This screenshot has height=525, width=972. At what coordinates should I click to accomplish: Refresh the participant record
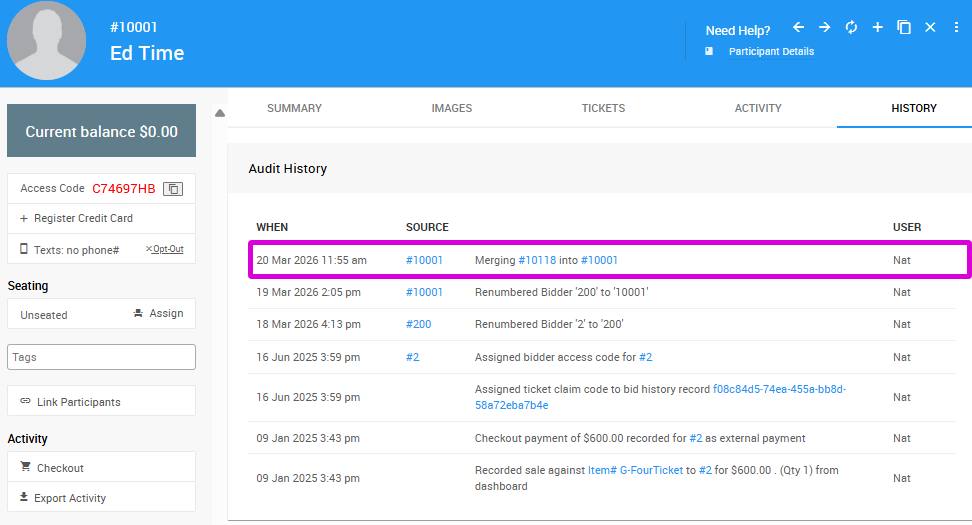tap(851, 28)
